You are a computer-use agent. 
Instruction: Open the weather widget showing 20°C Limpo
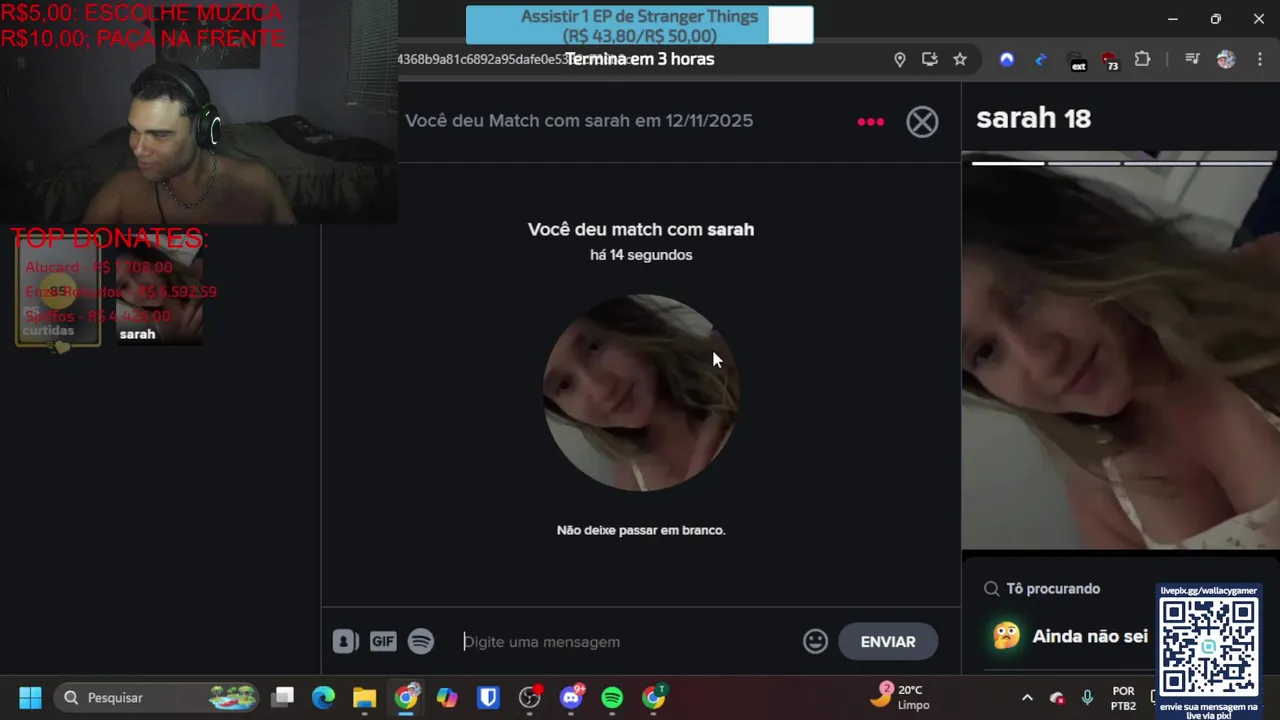(900, 697)
